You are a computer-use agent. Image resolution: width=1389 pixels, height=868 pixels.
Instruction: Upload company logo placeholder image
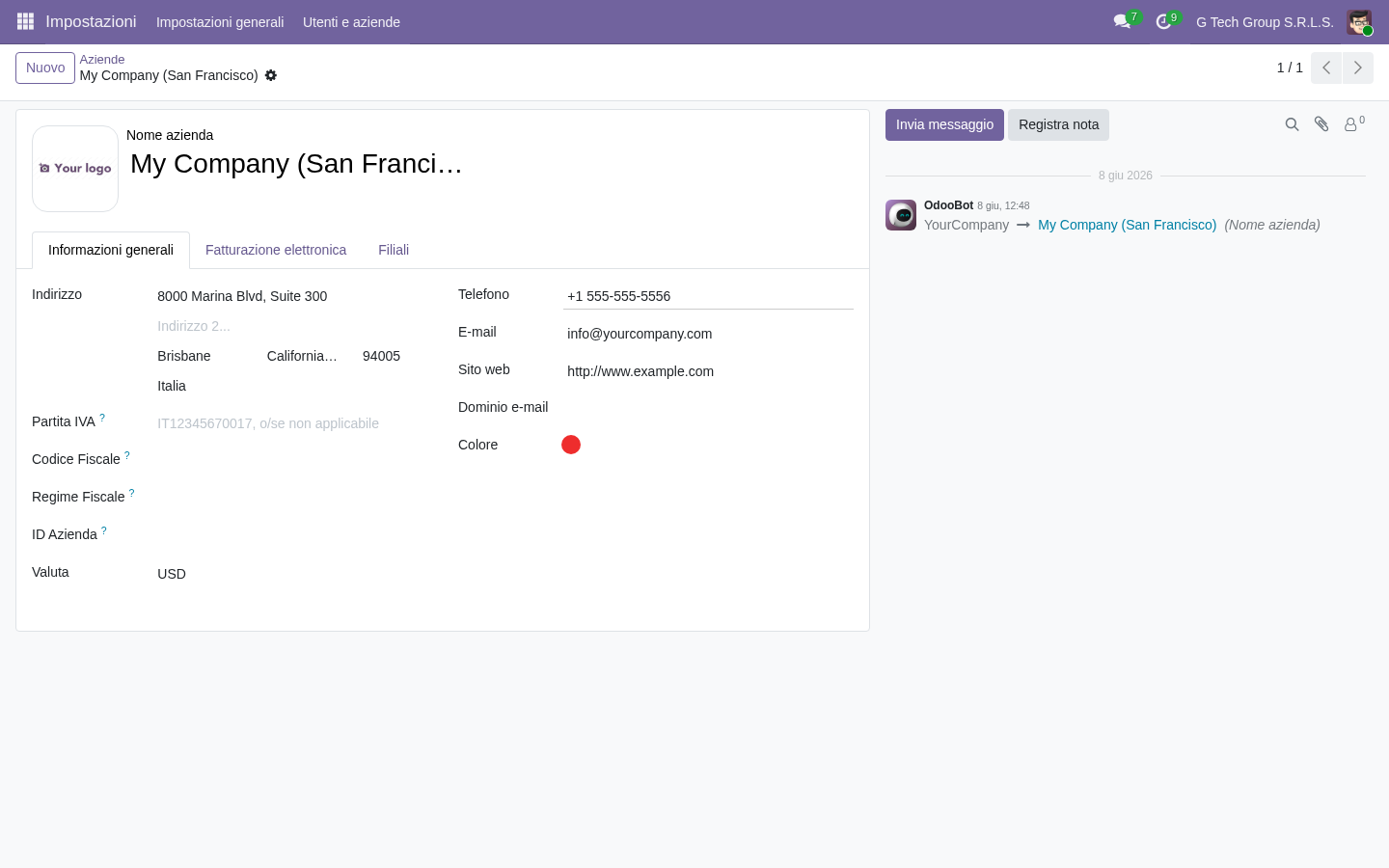(75, 169)
